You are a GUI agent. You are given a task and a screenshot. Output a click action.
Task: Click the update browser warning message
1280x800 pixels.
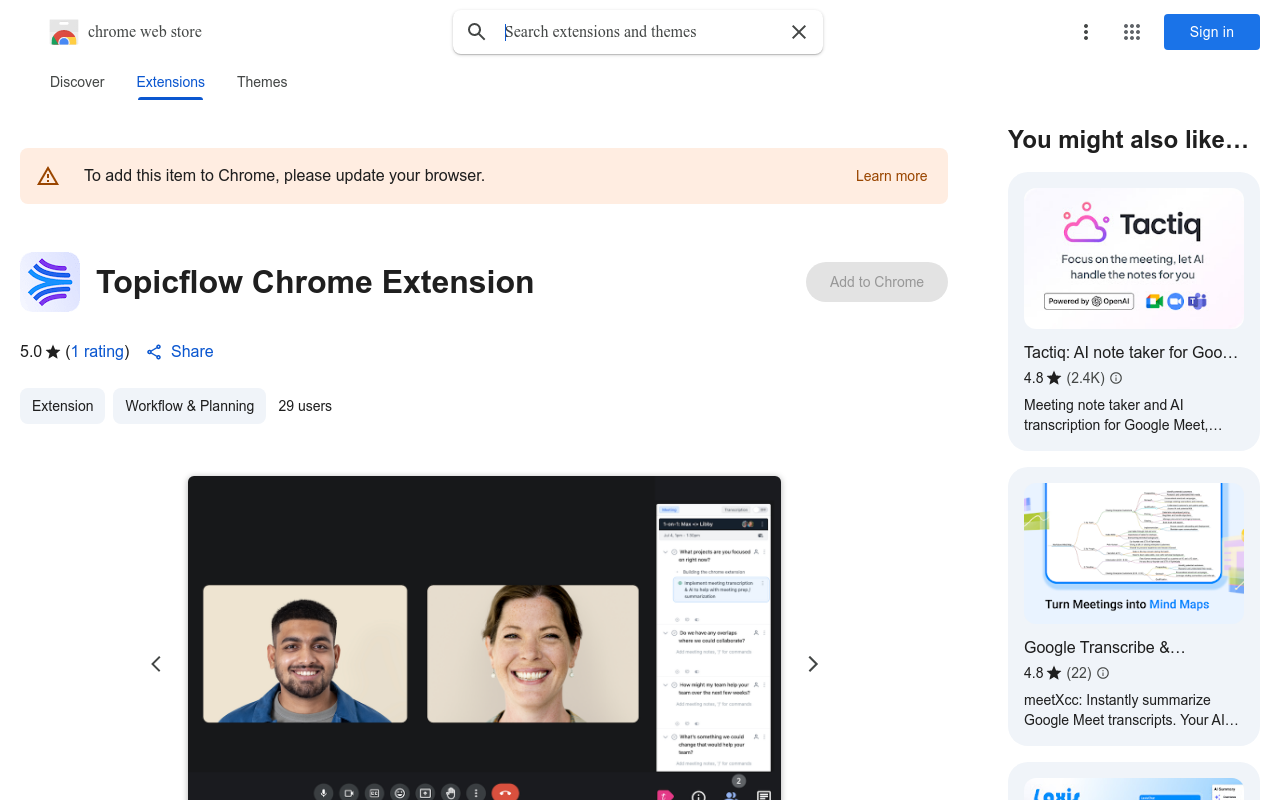284,176
